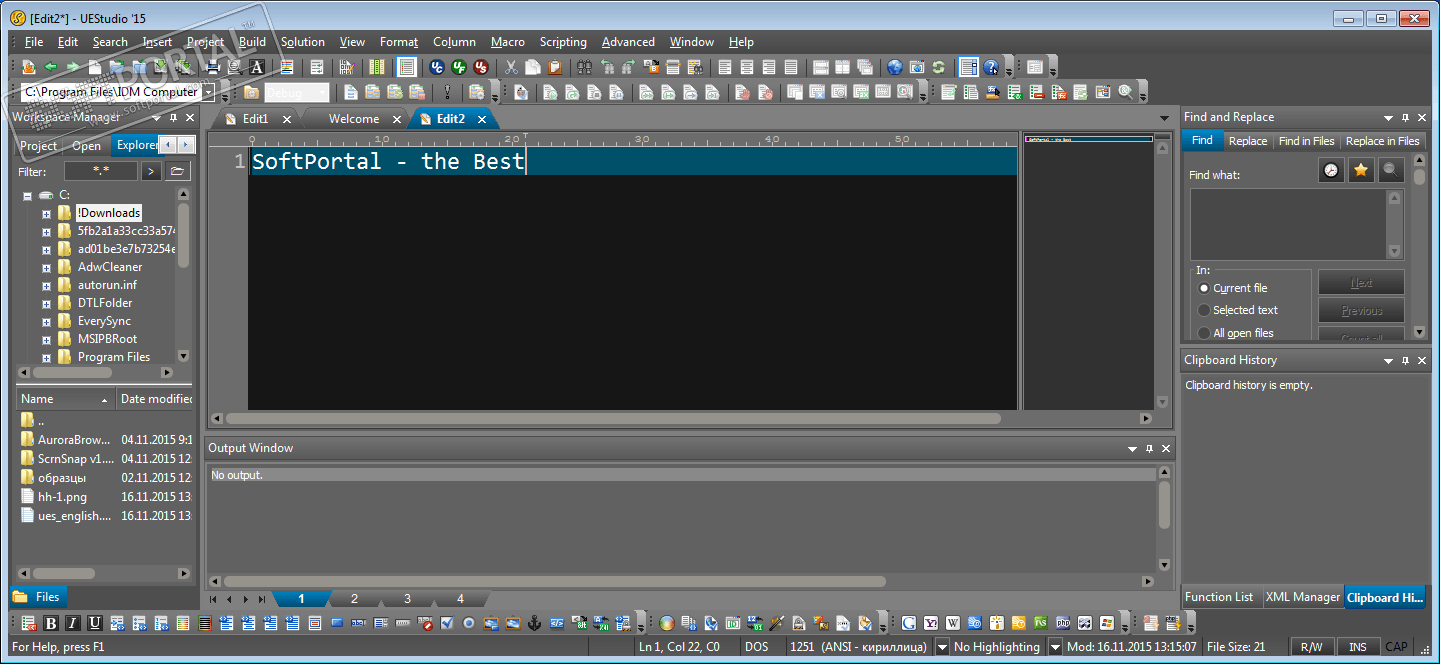Switch to the Welcome document tab
This screenshot has width=1440, height=664.
tap(354, 119)
